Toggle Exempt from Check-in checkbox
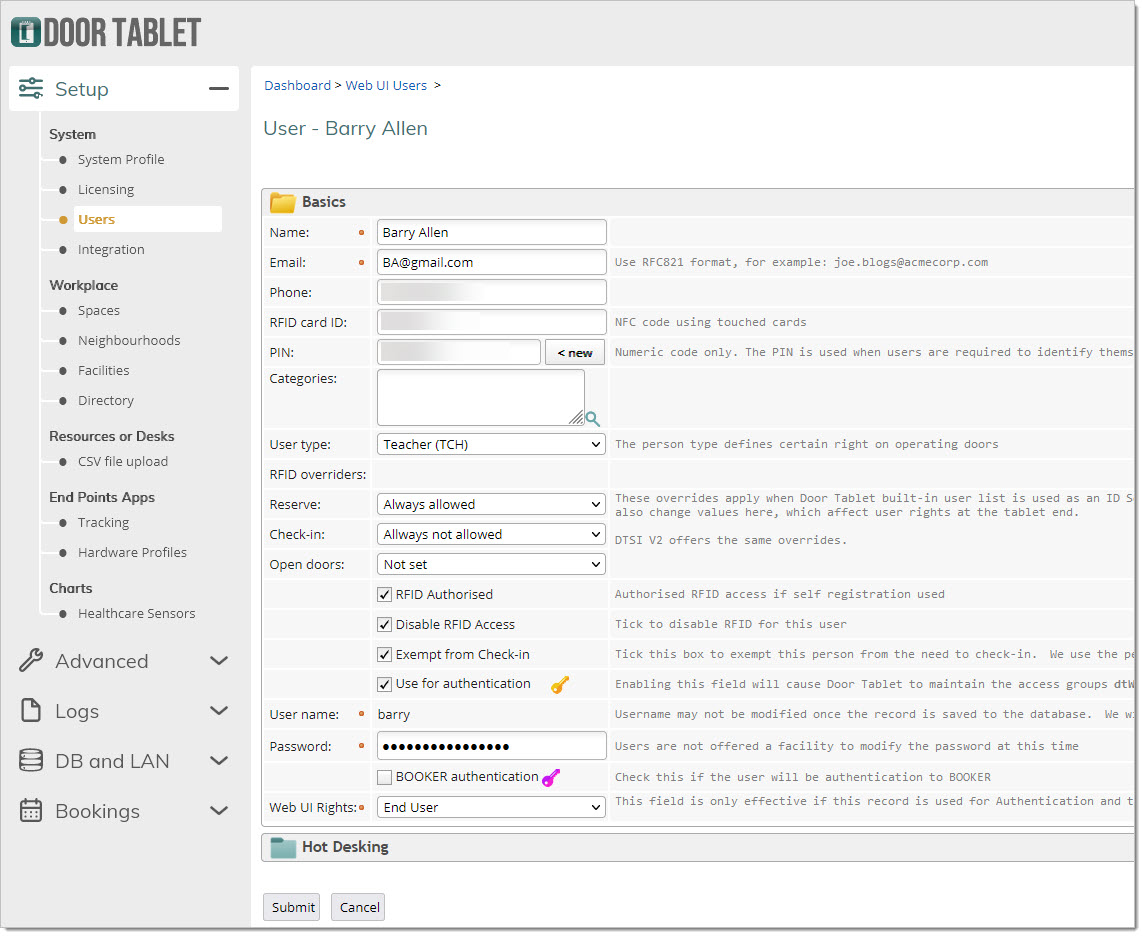This screenshot has width=1143, height=936. pyautogui.click(x=384, y=655)
